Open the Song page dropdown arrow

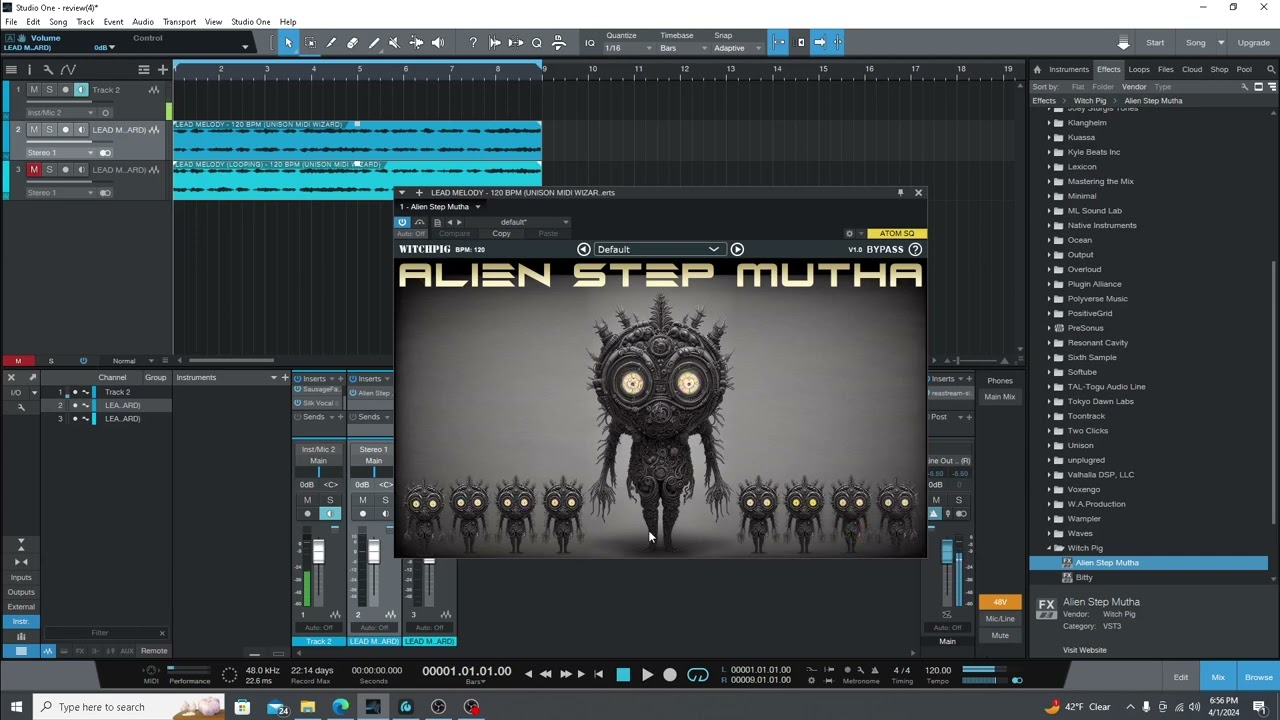1221,43
